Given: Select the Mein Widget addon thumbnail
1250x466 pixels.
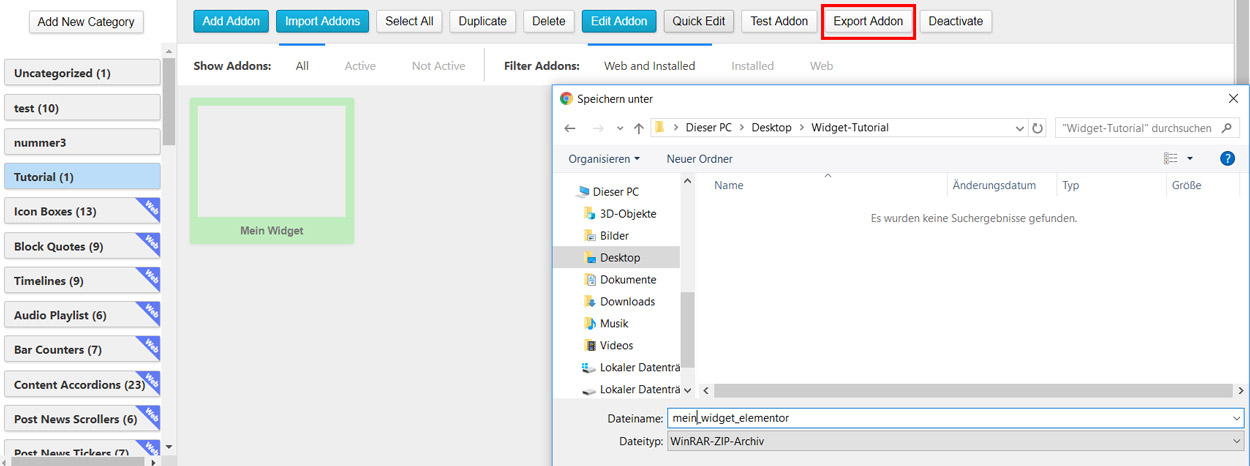Looking at the screenshot, I should pyautogui.click(x=272, y=170).
